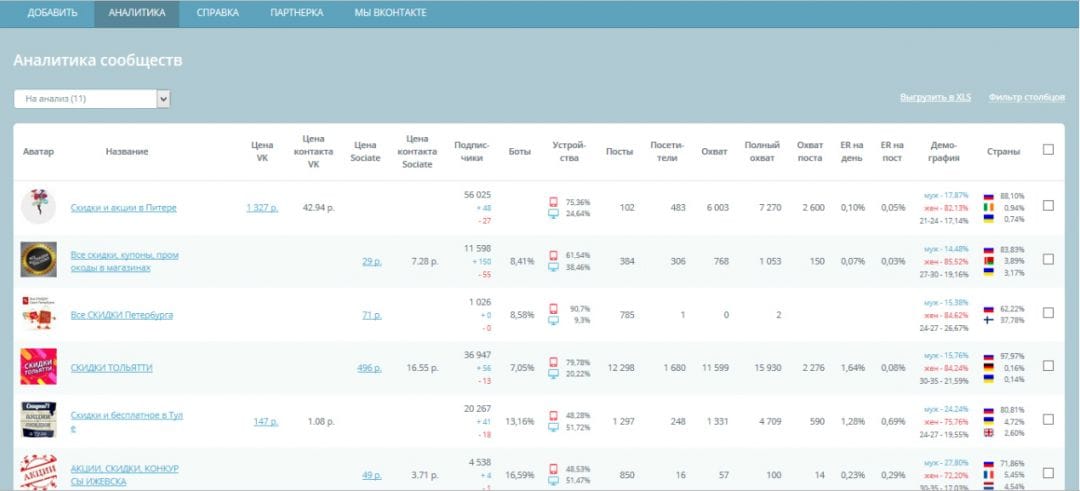Click the mobile device icon showing 90,7%
This screenshot has width=1080, height=491.
553,309
